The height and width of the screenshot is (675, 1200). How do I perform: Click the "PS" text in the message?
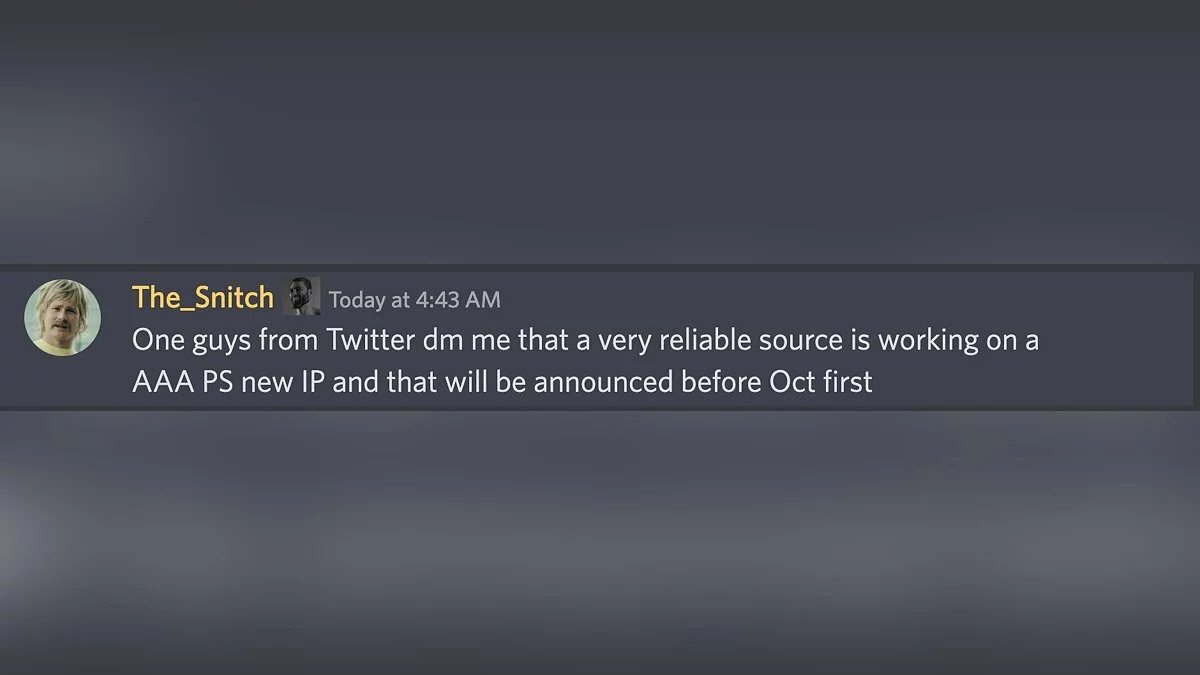pos(210,382)
